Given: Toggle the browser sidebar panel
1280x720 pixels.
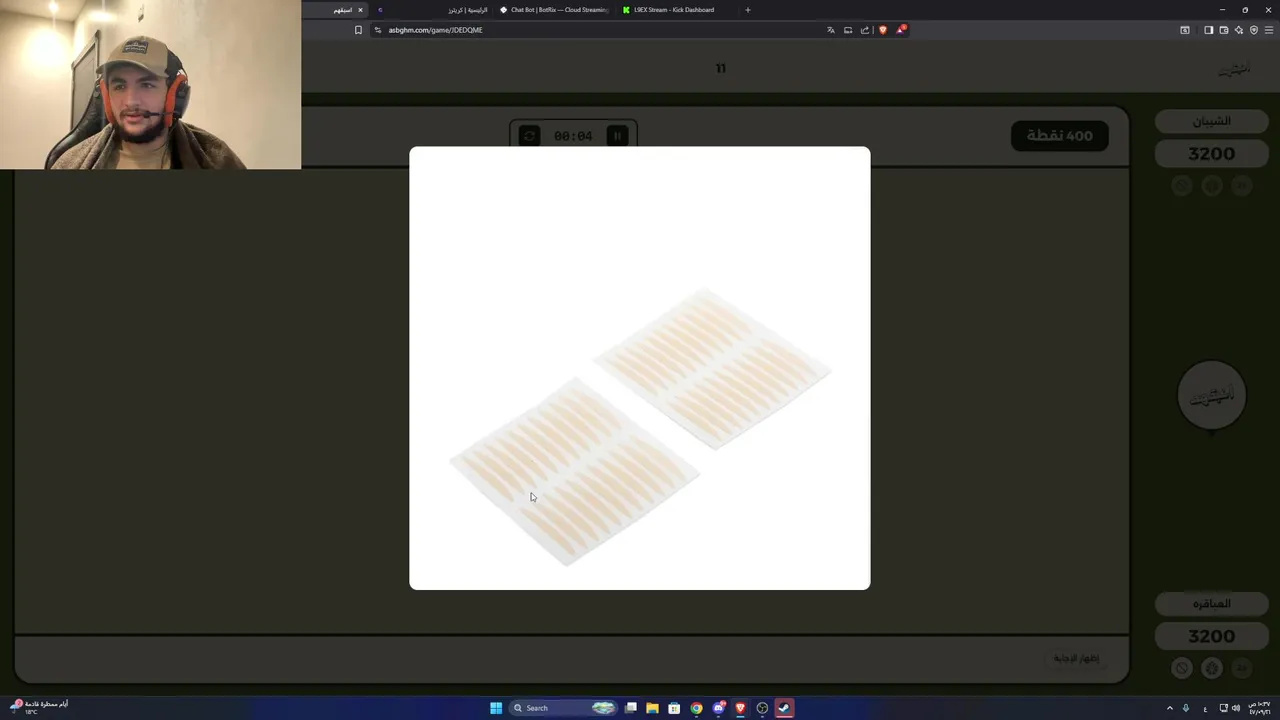Looking at the screenshot, I should pyautogui.click(x=1208, y=30).
